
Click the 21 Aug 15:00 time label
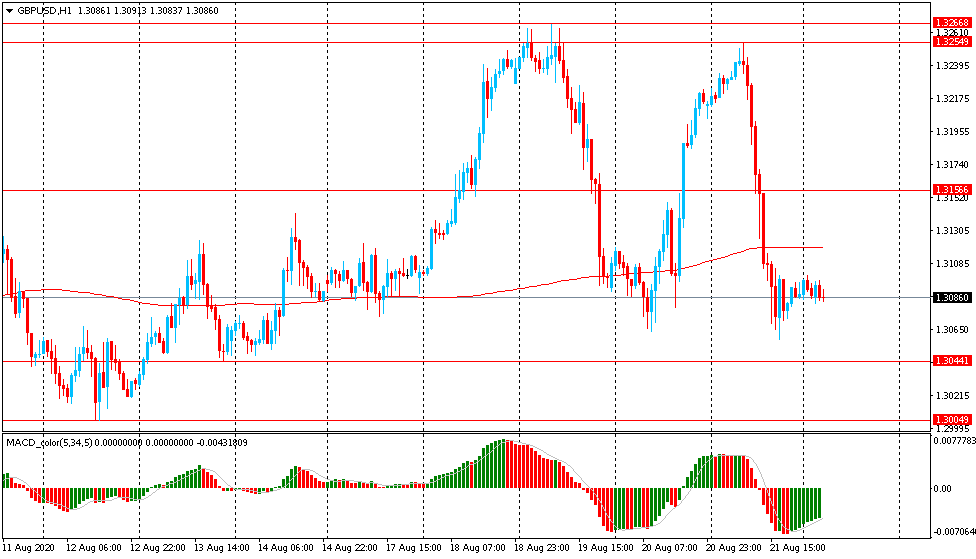(798, 548)
